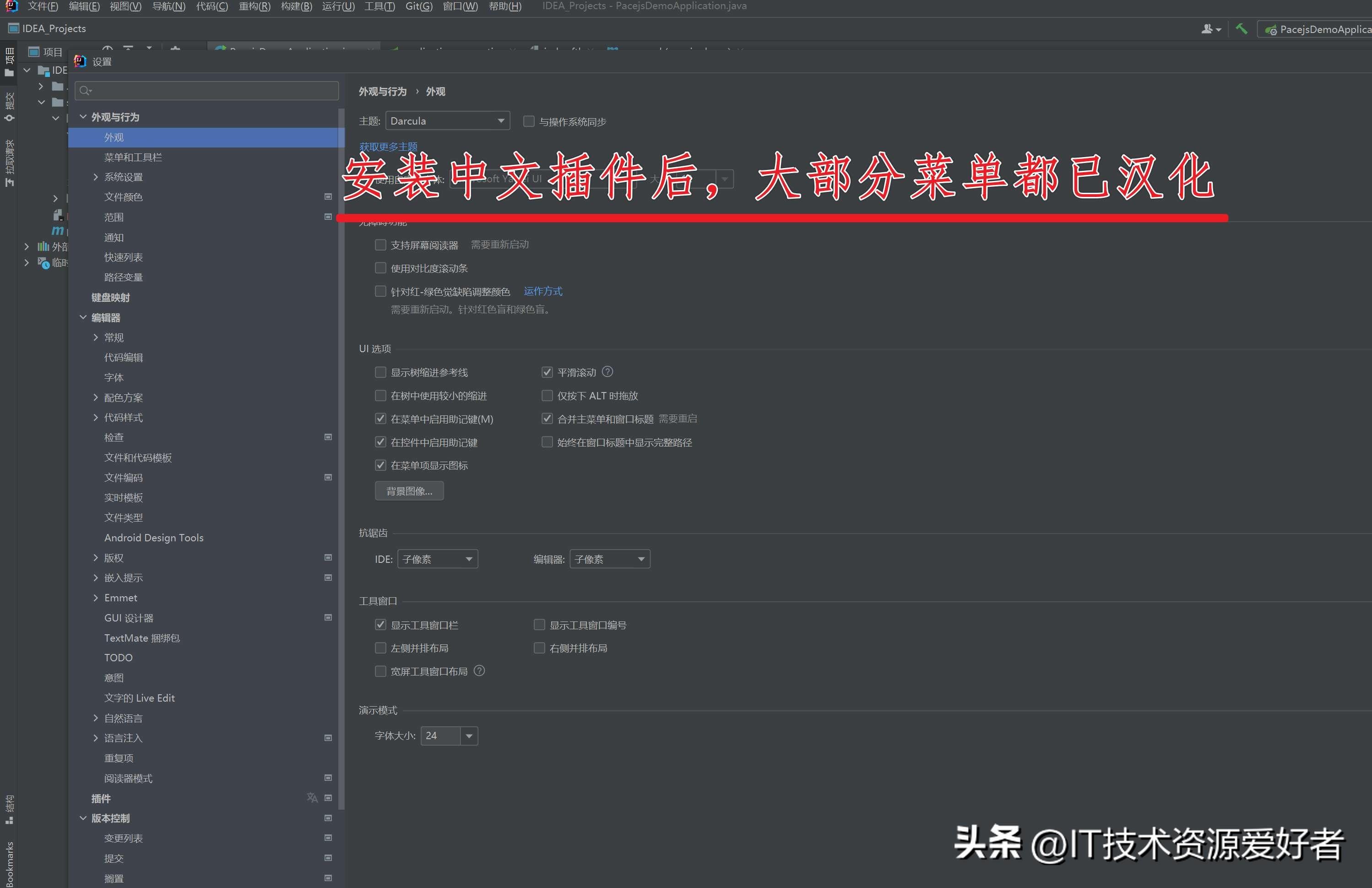Uncheck 在菜单项显示图标 checkbox

[380, 465]
